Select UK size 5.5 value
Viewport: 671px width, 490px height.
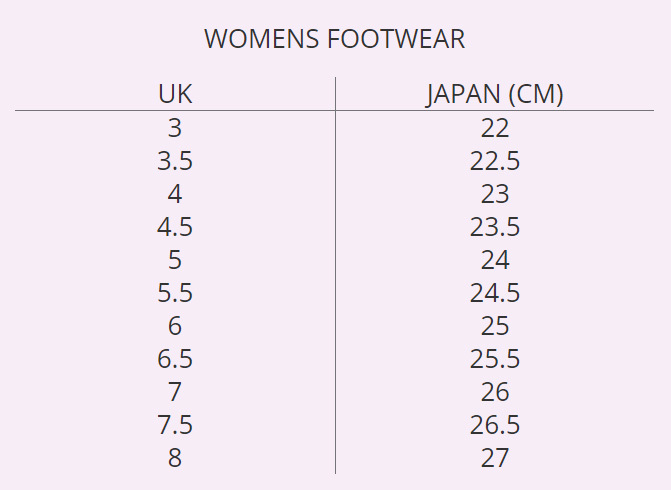pos(175,293)
